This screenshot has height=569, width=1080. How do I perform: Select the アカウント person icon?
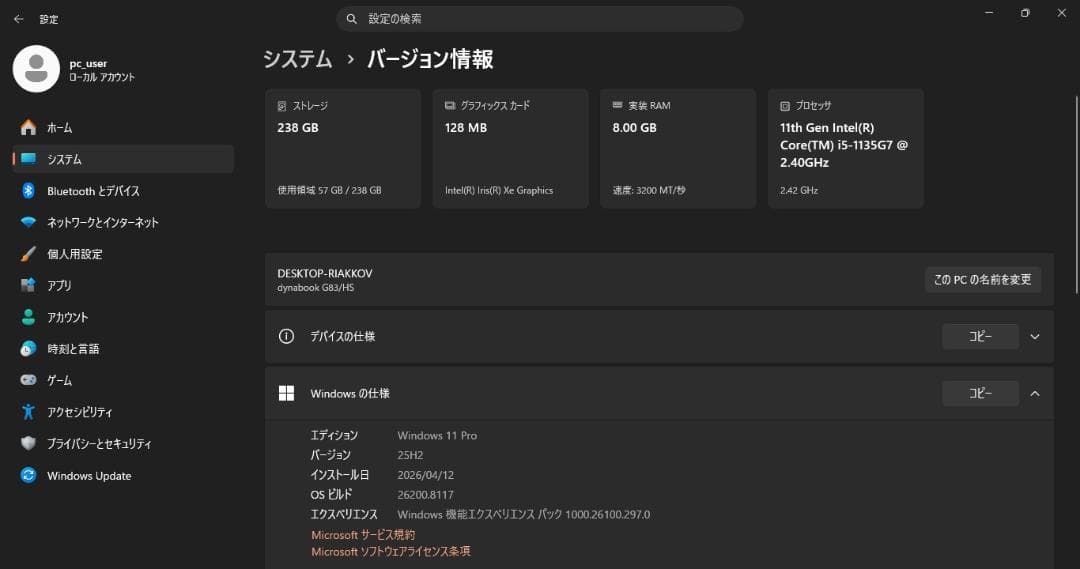click(x=28, y=317)
